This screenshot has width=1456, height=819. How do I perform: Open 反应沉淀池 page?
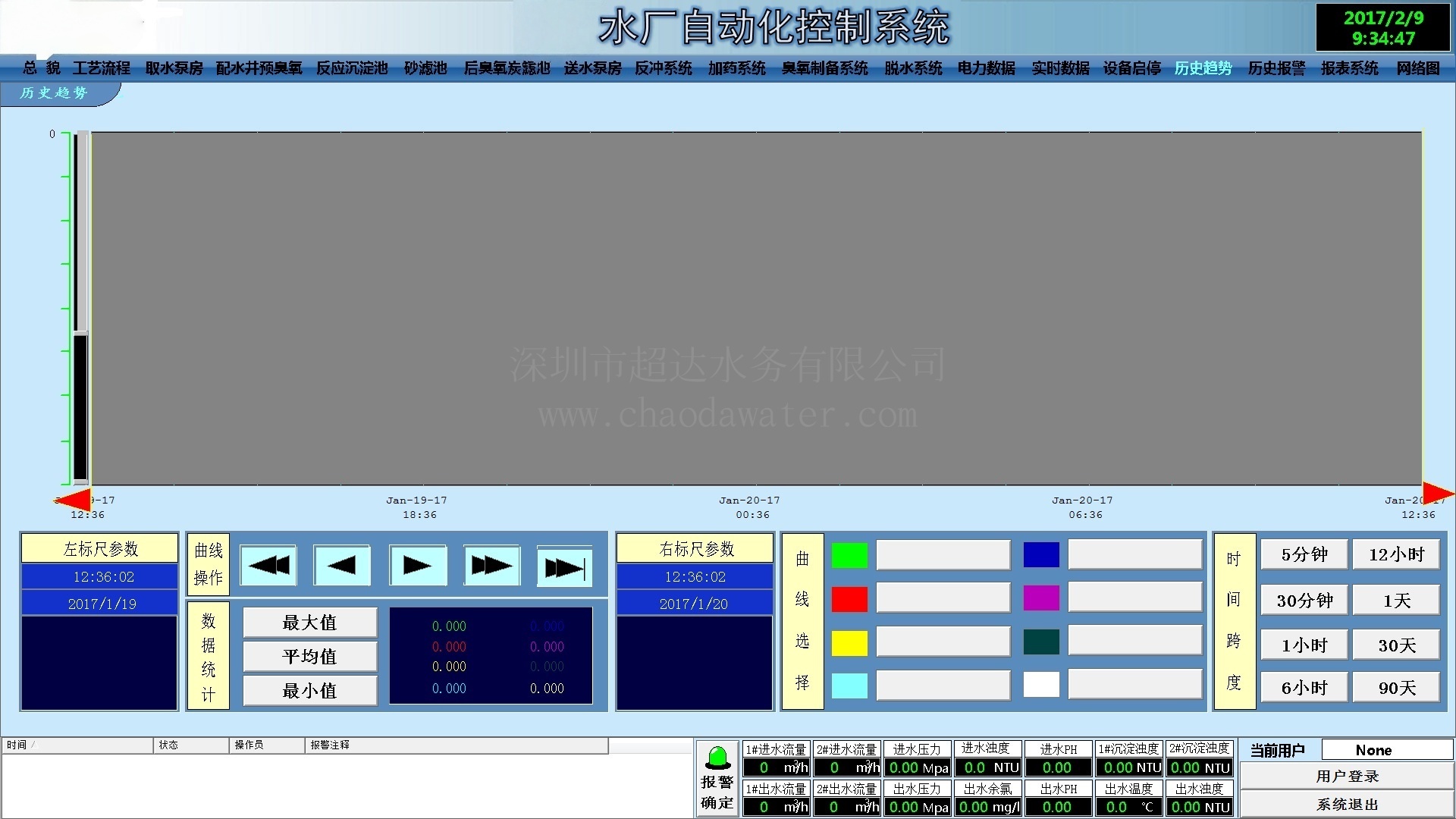(x=352, y=68)
